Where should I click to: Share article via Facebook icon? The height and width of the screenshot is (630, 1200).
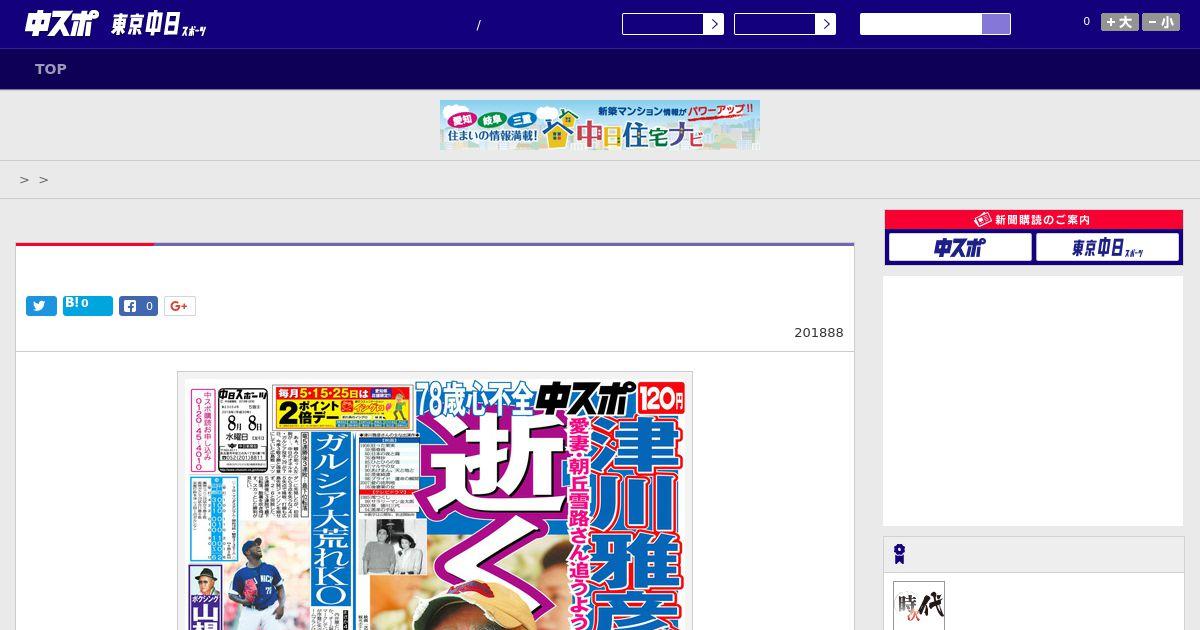tap(139, 306)
